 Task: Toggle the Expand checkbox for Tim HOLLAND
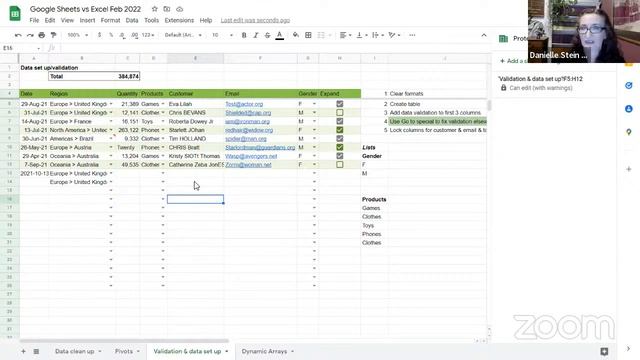click(340, 139)
